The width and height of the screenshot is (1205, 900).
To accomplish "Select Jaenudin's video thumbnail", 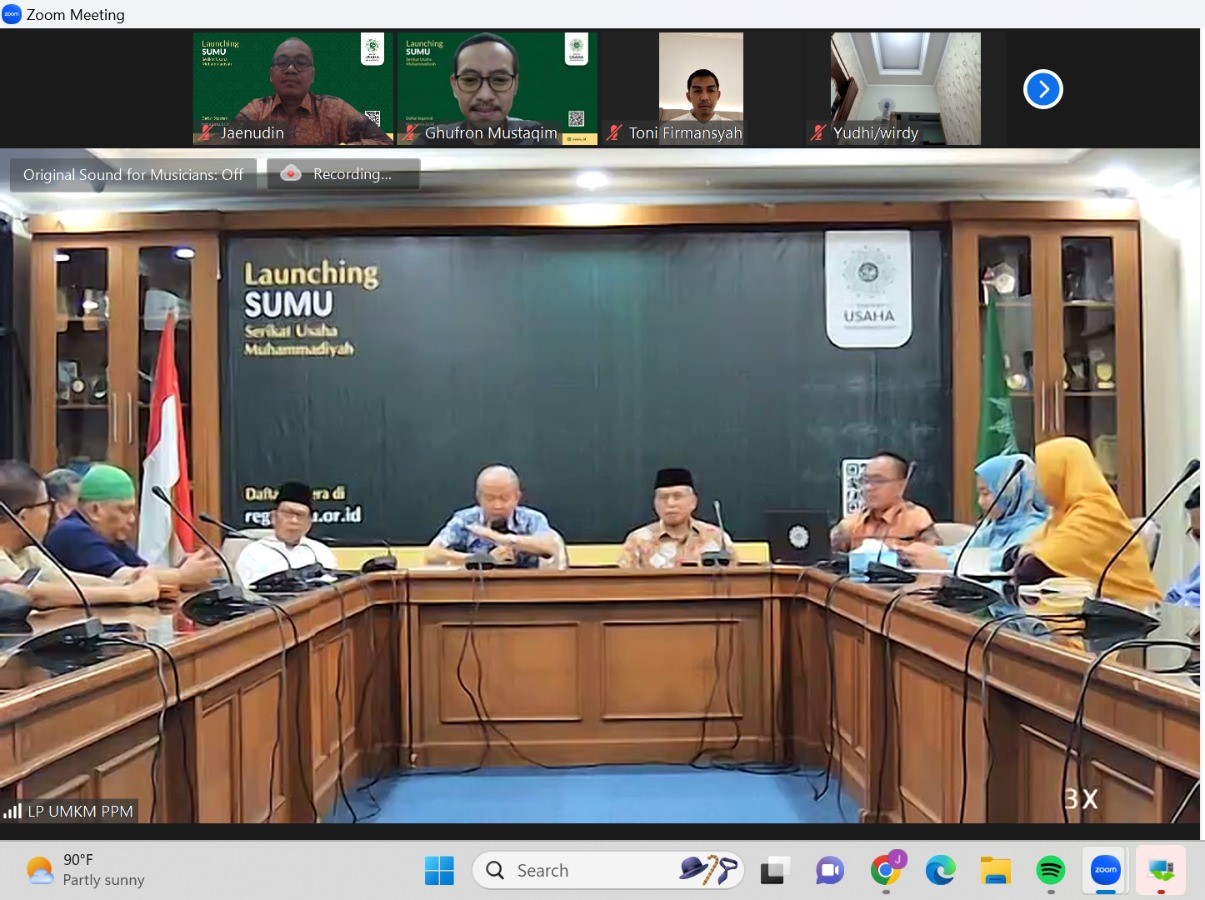I will pos(293,89).
